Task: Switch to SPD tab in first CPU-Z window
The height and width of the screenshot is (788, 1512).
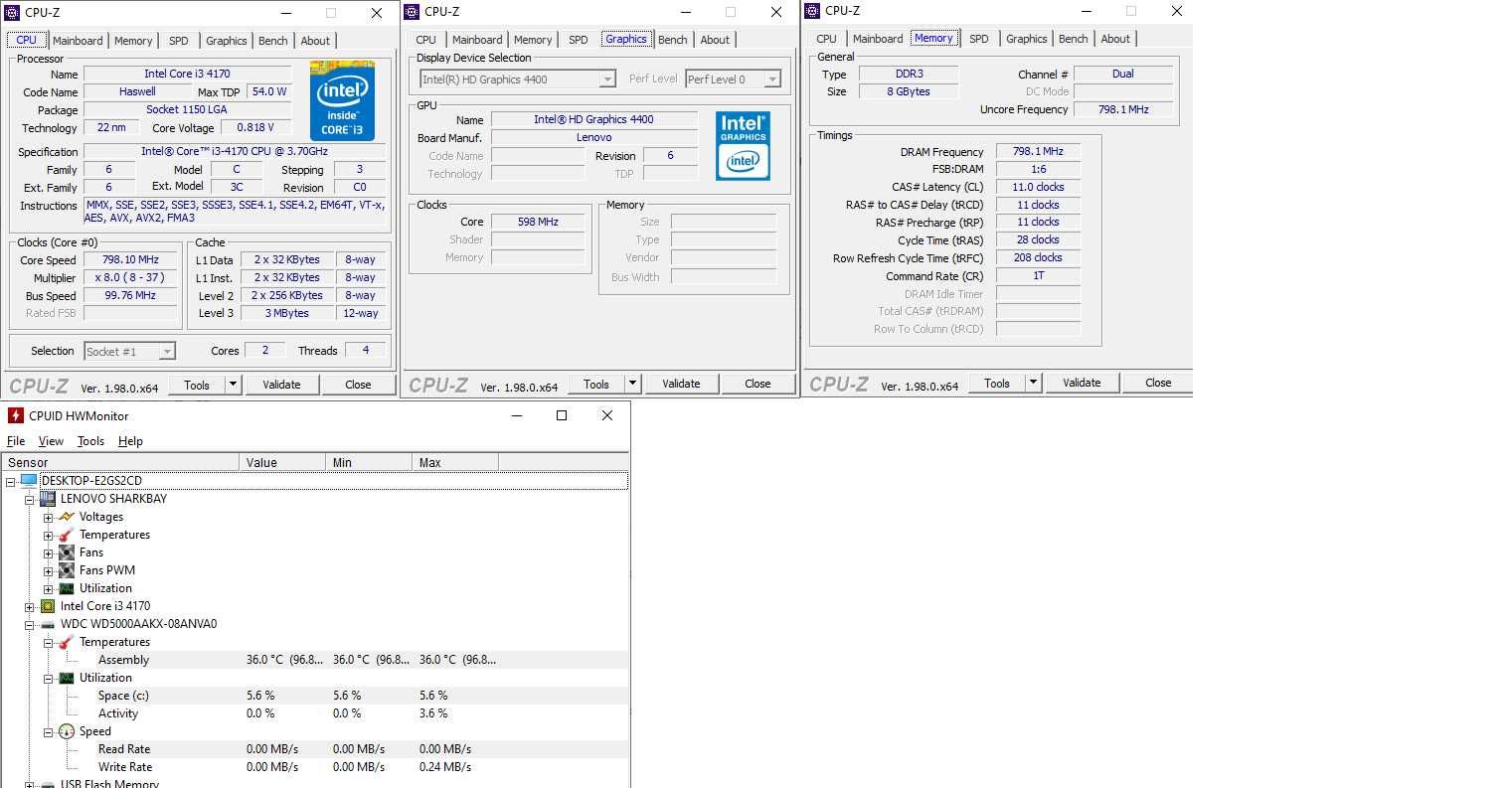Action: point(179,41)
